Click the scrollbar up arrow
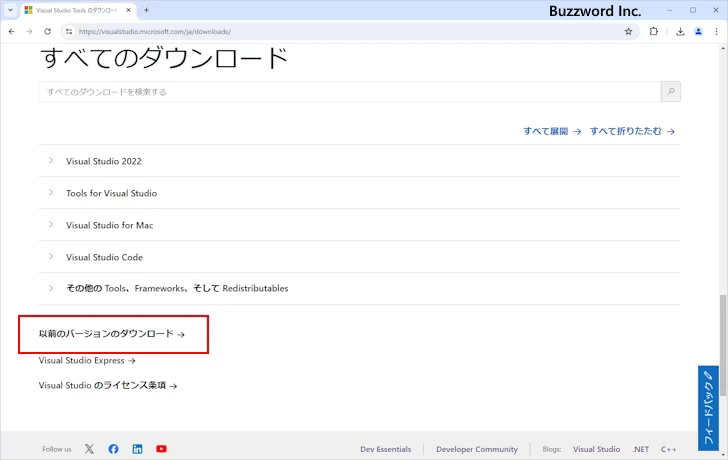 723,48
